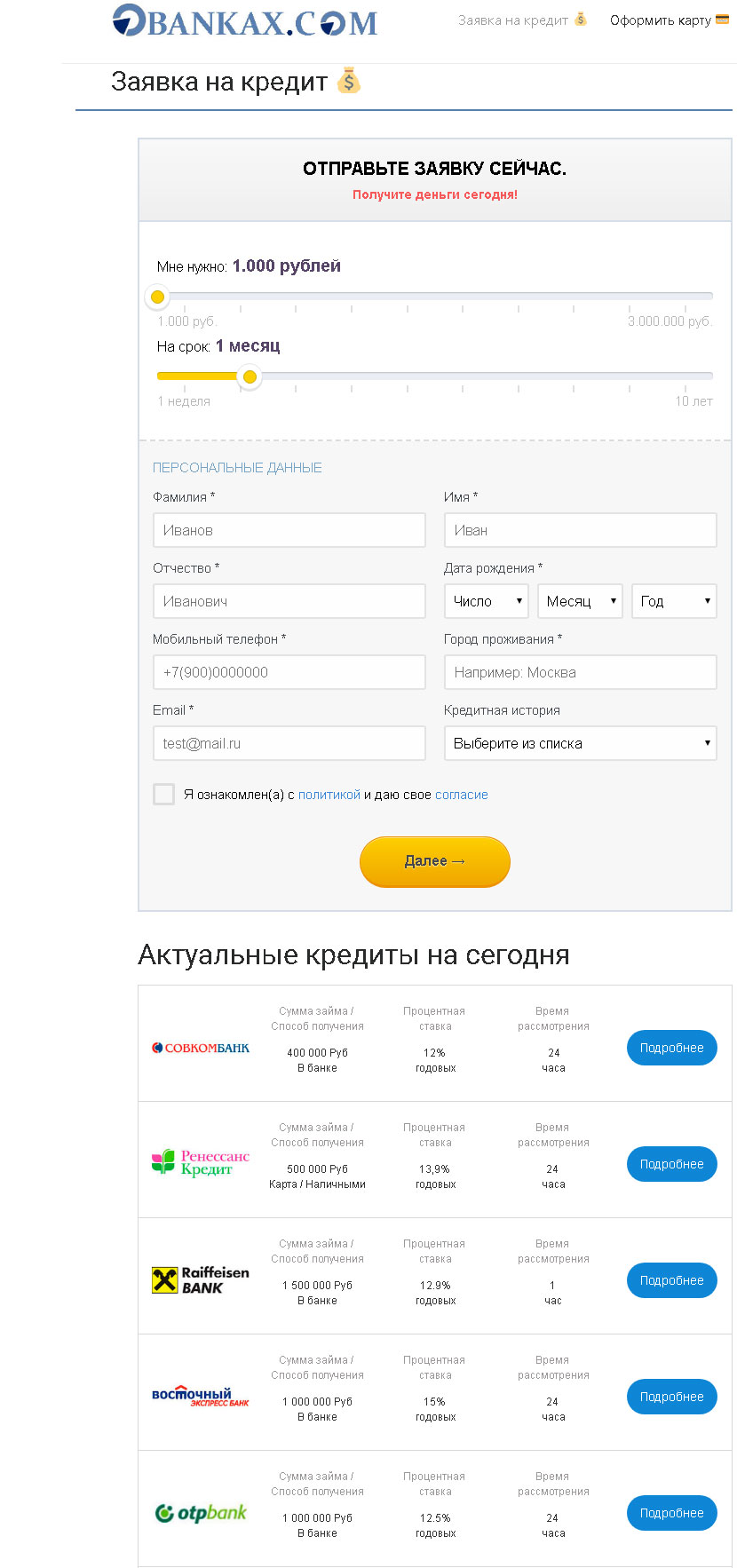
Task: Click the Renaissance Credit logo
Action: coord(201,1162)
